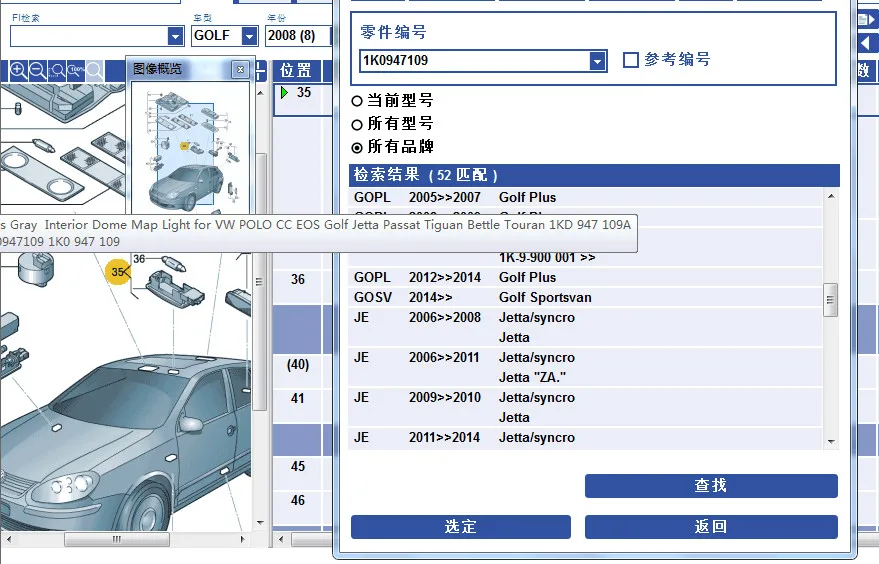Zoom in on the parts diagram
The height and width of the screenshot is (564, 879).
click(18, 71)
